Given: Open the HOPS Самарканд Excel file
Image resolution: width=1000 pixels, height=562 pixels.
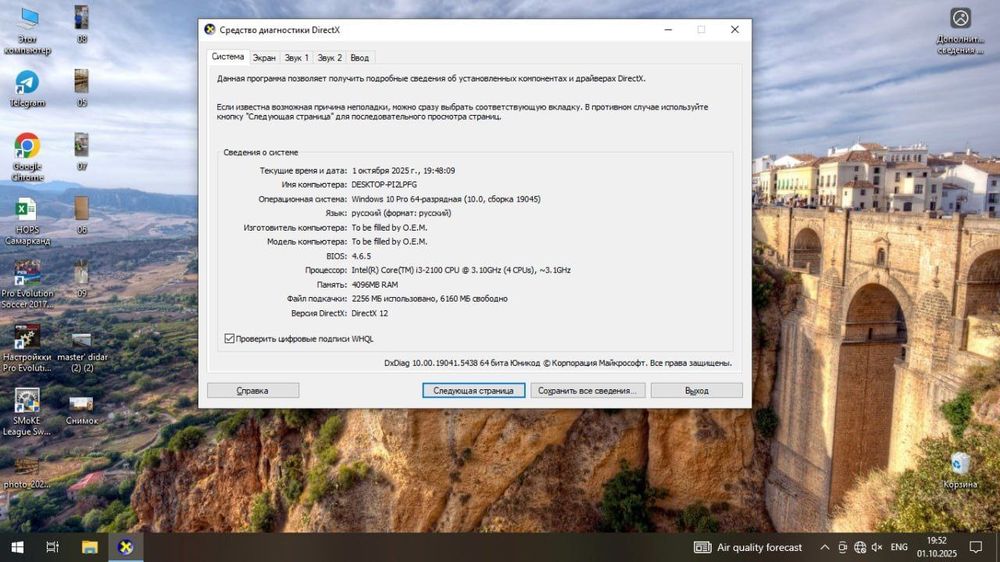Looking at the screenshot, I should coord(27,221).
